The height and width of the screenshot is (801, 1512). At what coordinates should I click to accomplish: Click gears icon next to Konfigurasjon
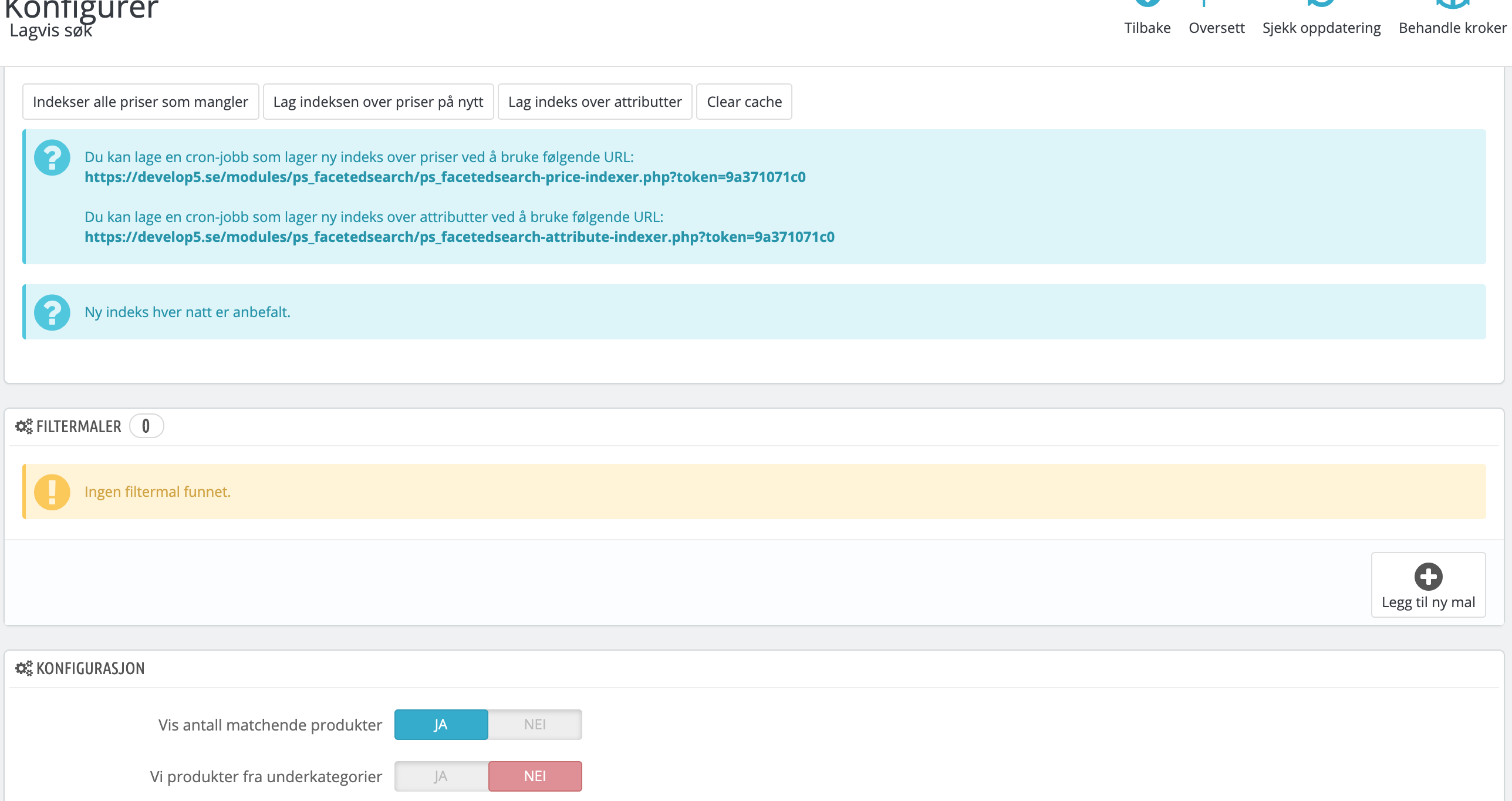pos(24,668)
